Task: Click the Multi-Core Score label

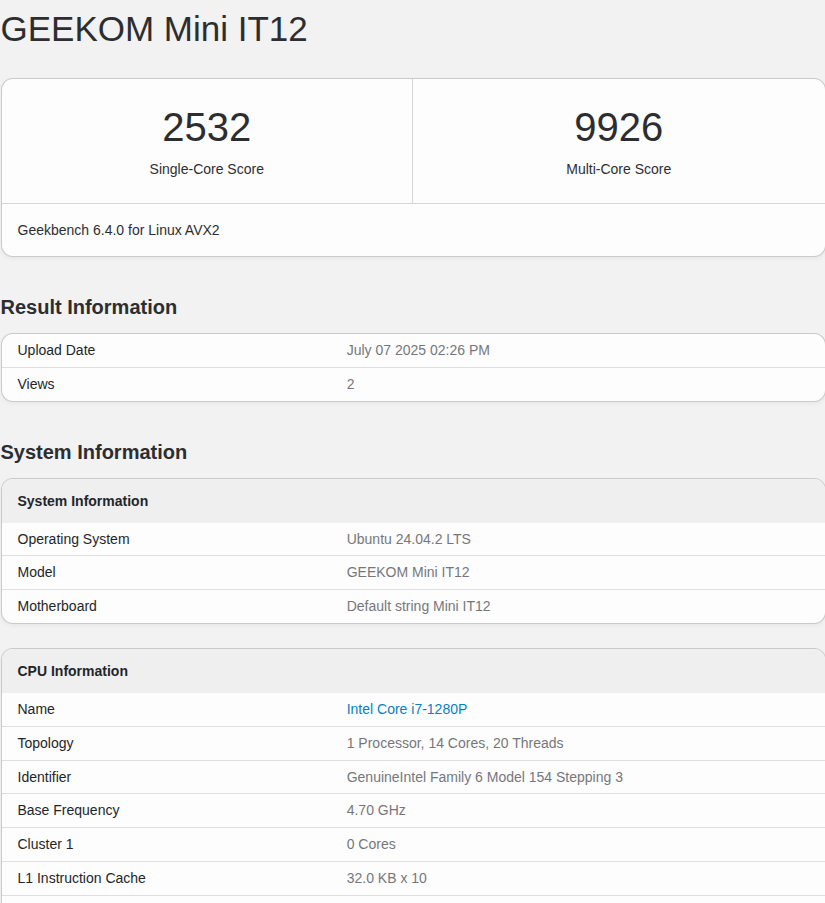Action: [x=618, y=169]
